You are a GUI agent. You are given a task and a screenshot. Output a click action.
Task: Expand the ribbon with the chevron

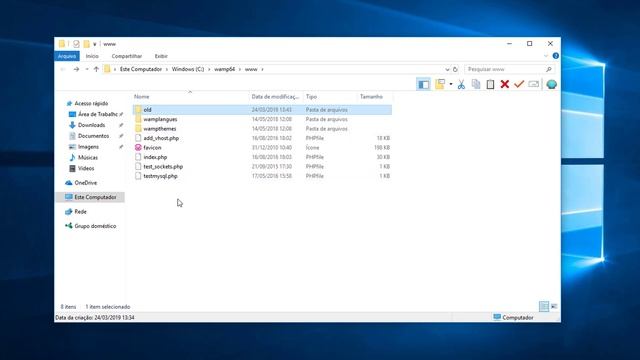[546, 56]
